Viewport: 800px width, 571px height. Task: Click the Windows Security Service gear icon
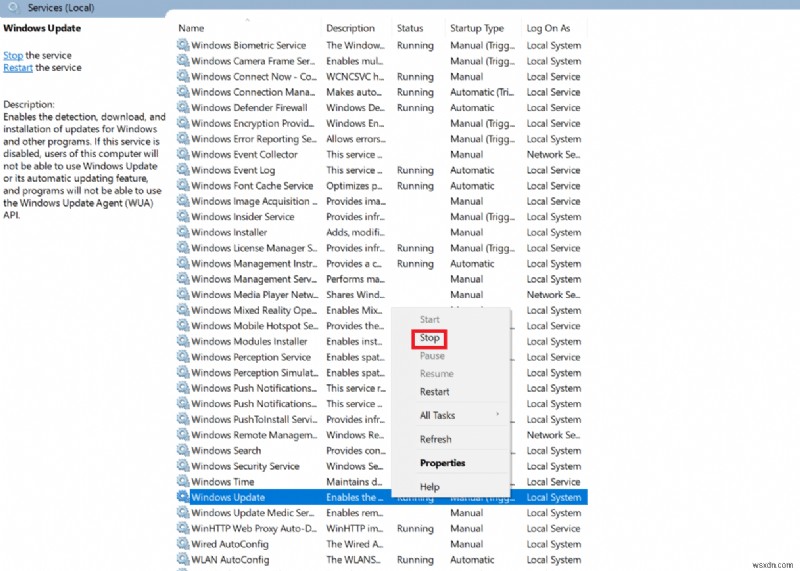click(183, 466)
